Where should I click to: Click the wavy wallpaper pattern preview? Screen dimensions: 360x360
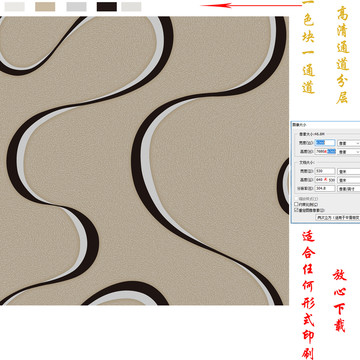(x=144, y=161)
